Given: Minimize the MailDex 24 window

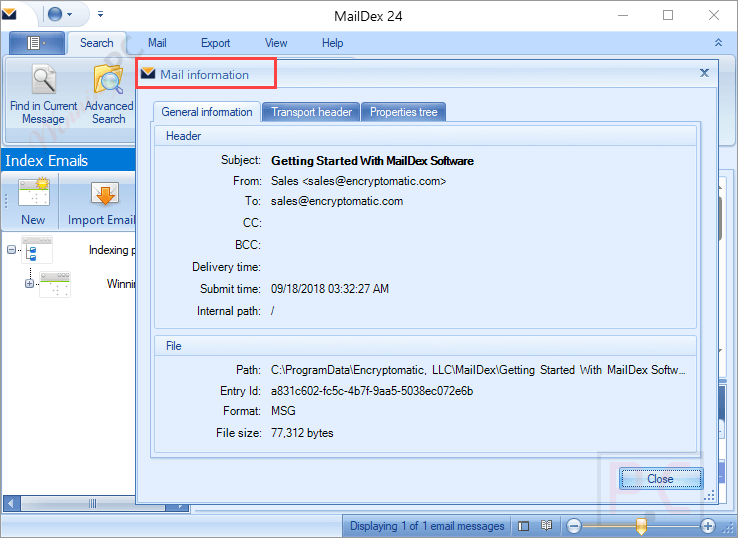Looking at the screenshot, I should (623, 15).
